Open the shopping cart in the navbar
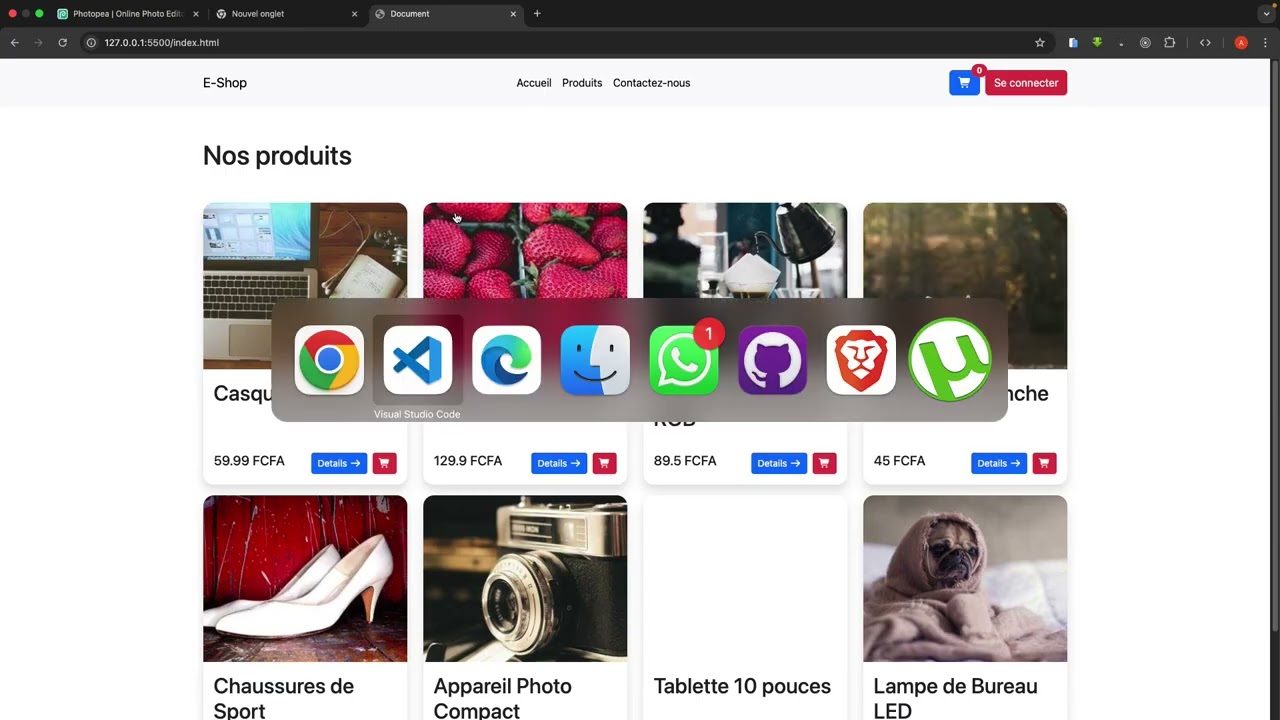1280x720 pixels. pyautogui.click(x=964, y=83)
